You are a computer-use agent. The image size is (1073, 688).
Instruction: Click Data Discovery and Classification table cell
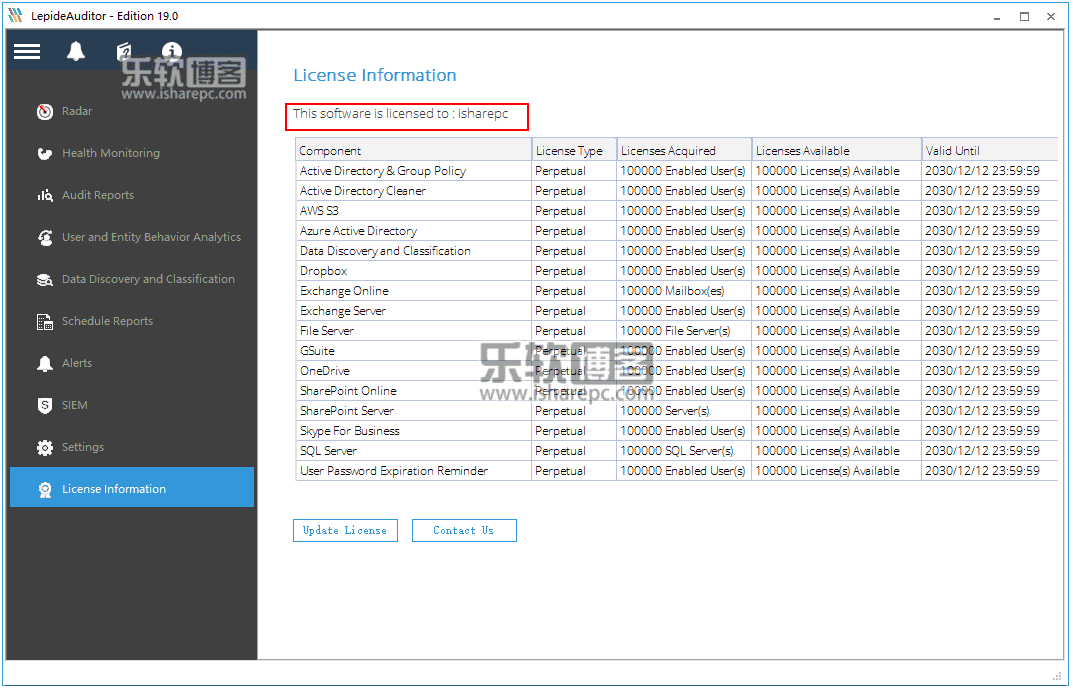(x=414, y=251)
